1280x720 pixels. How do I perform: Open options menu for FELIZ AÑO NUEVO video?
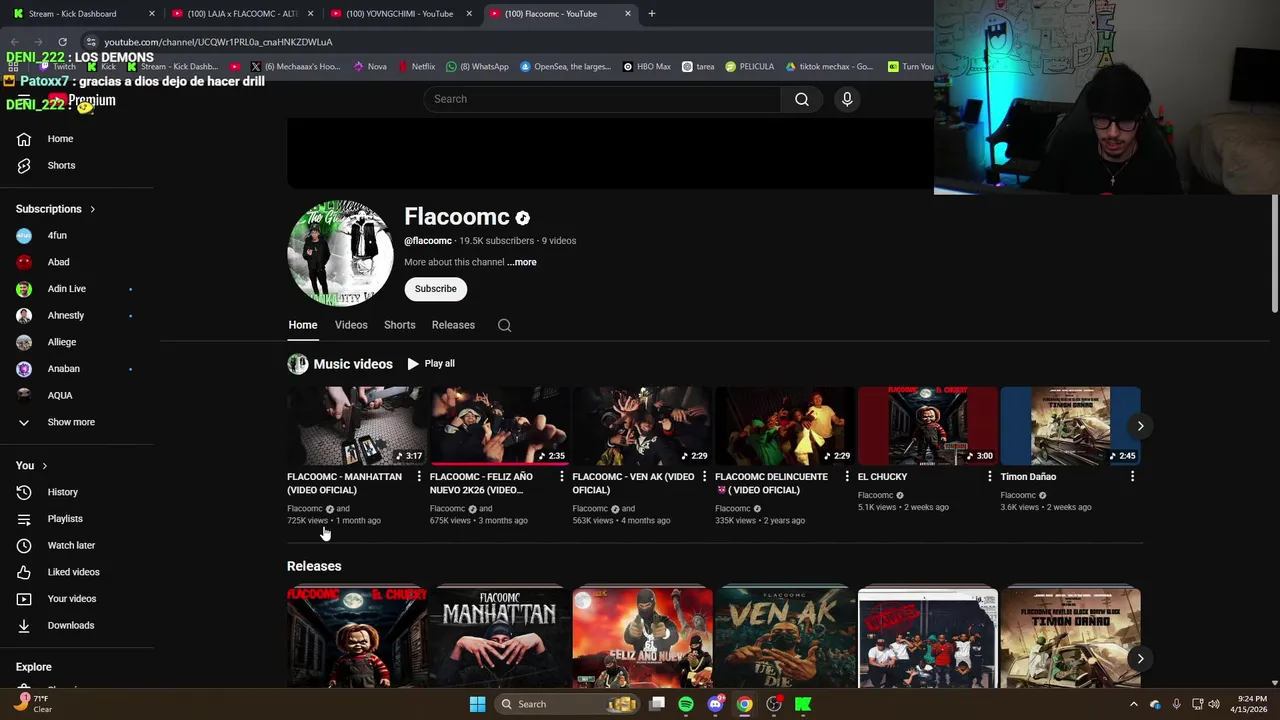coord(561,477)
